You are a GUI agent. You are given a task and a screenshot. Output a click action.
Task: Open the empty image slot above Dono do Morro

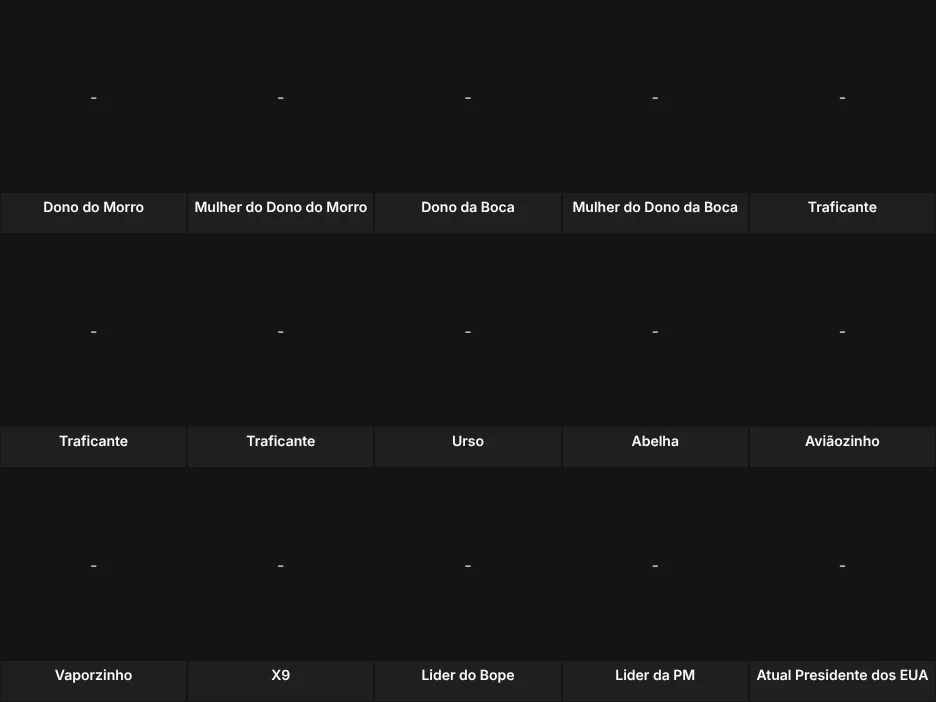tap(93, 97)
